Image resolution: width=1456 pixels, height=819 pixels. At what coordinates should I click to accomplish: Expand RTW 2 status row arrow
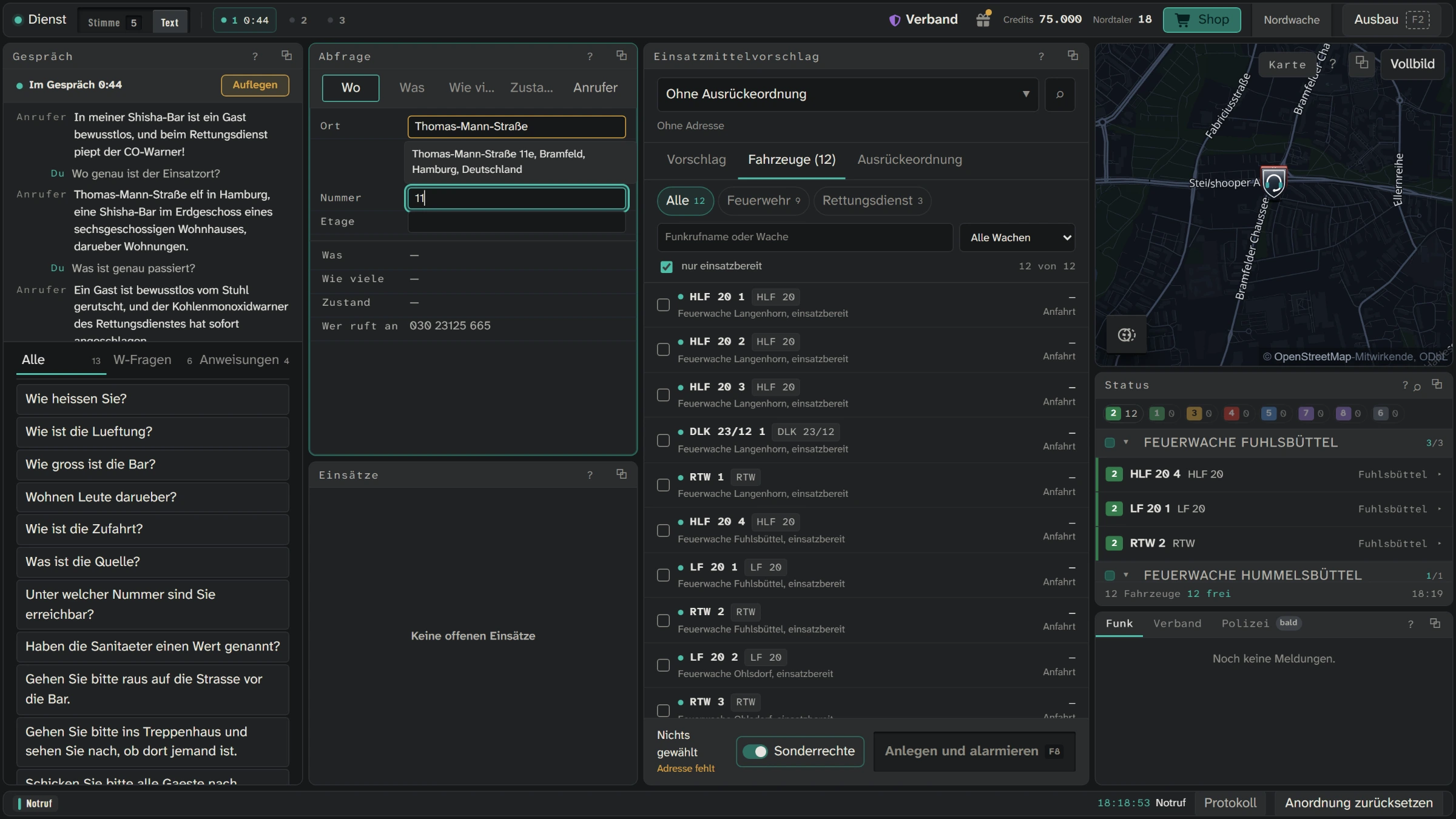(1440, 544)
